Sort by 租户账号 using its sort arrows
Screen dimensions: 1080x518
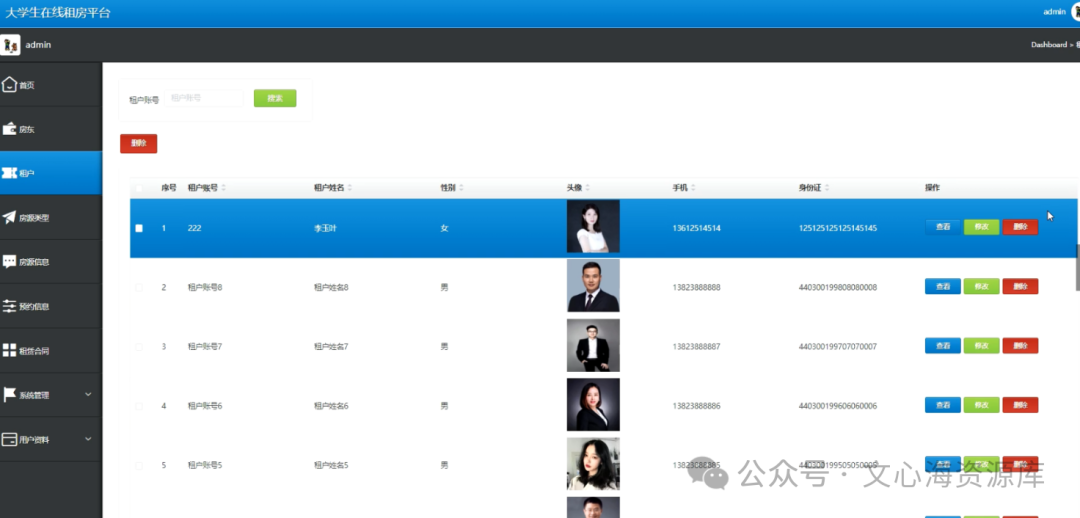click(x=223, y=187)
